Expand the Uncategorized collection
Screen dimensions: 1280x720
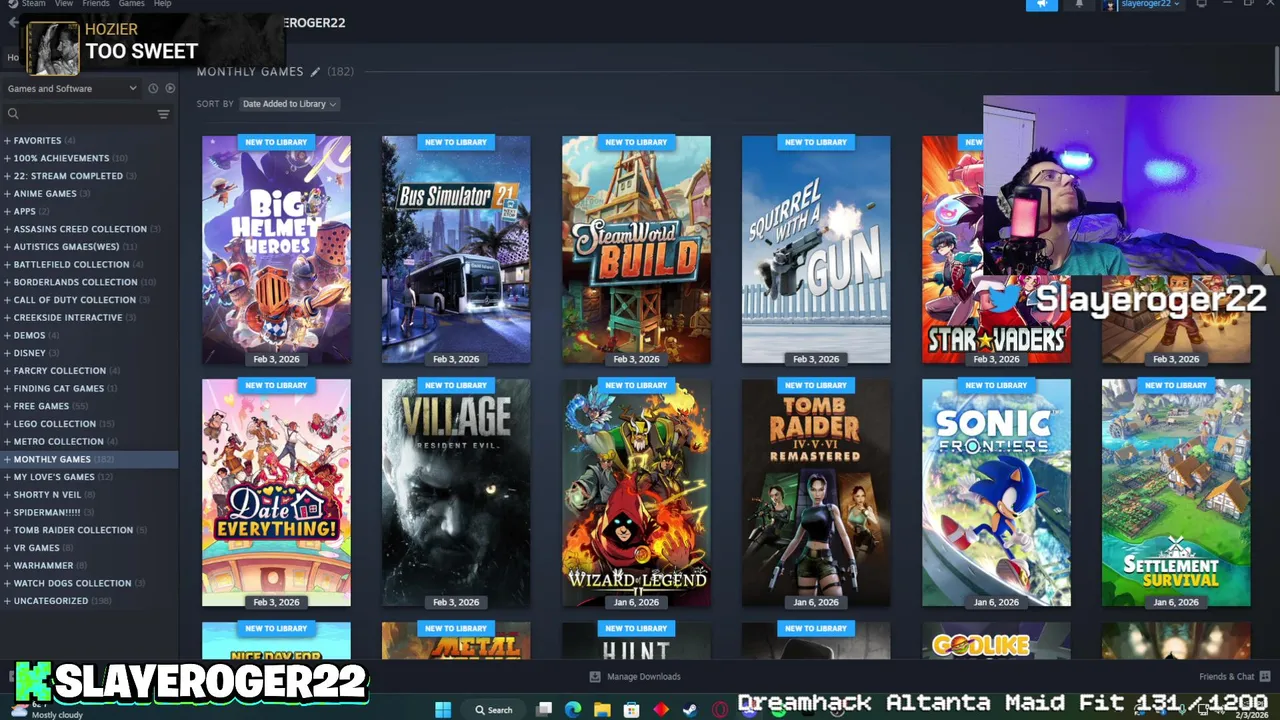[x=7, y=601]
